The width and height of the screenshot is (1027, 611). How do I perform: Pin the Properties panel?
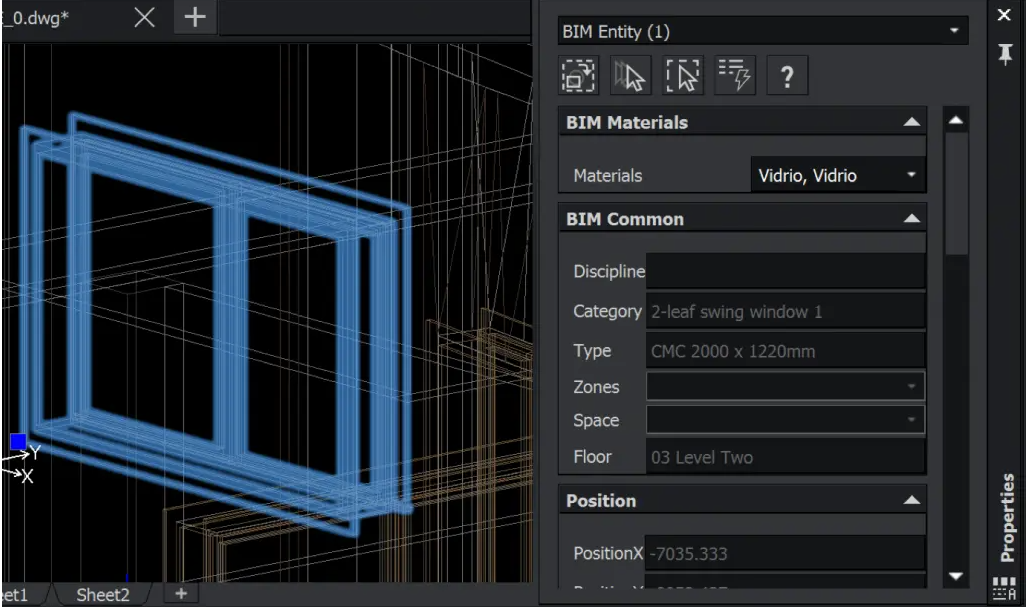tap(1005, 55)
